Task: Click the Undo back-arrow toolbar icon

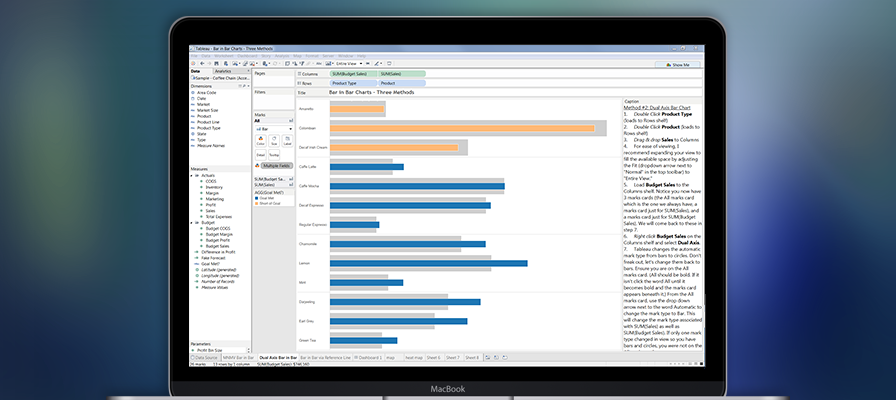Action: [x=203, y=63]
